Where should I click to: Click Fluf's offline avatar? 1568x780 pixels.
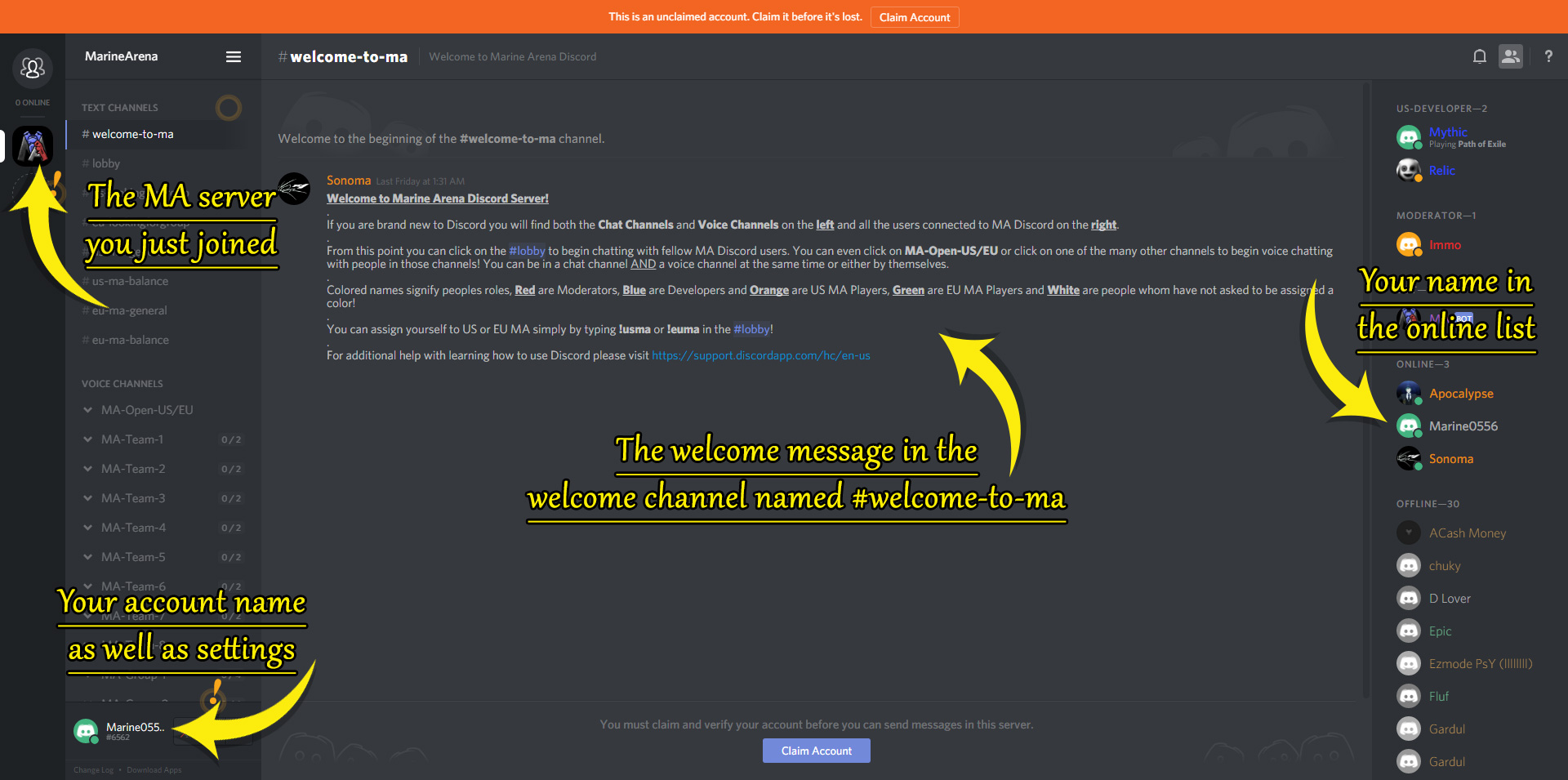pyautogui.click(x=1409, y=696)
